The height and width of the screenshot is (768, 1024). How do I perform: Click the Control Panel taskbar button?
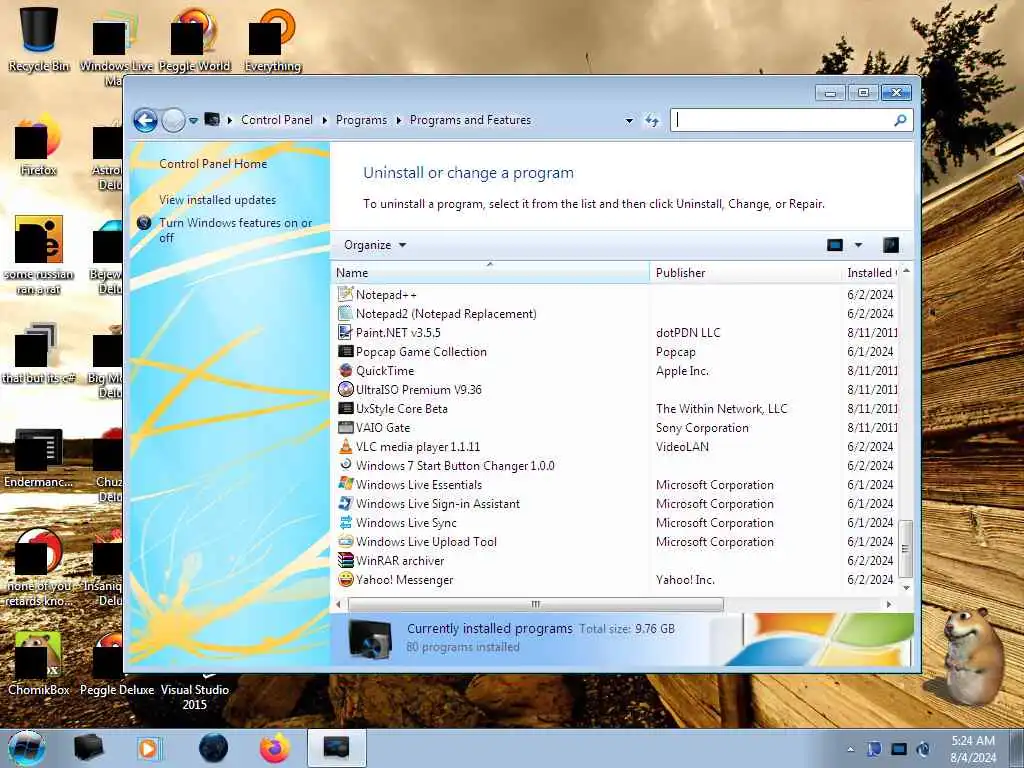click(x=336, y=748)
